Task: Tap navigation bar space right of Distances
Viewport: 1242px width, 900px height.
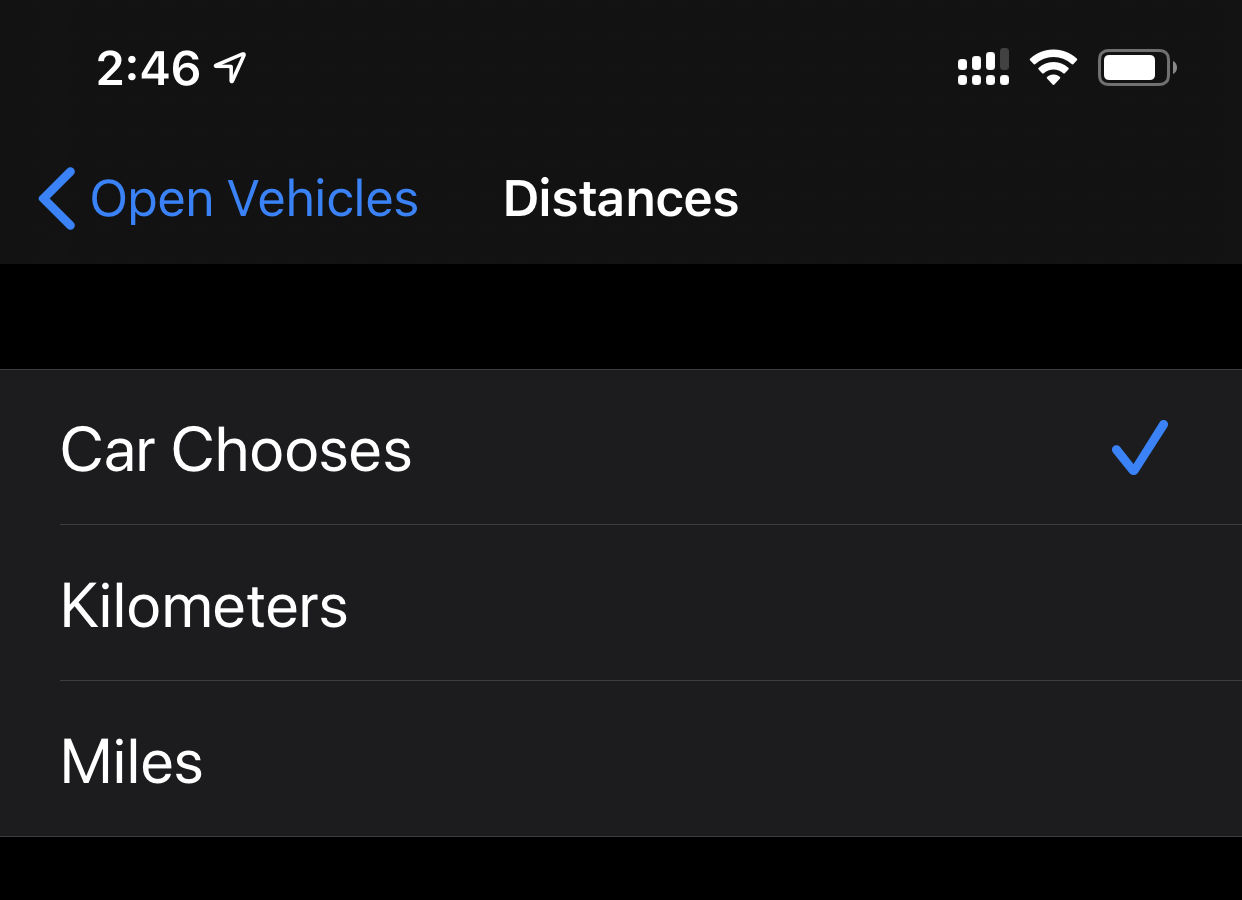Action: pyautogui.click(x=980, y=198)
